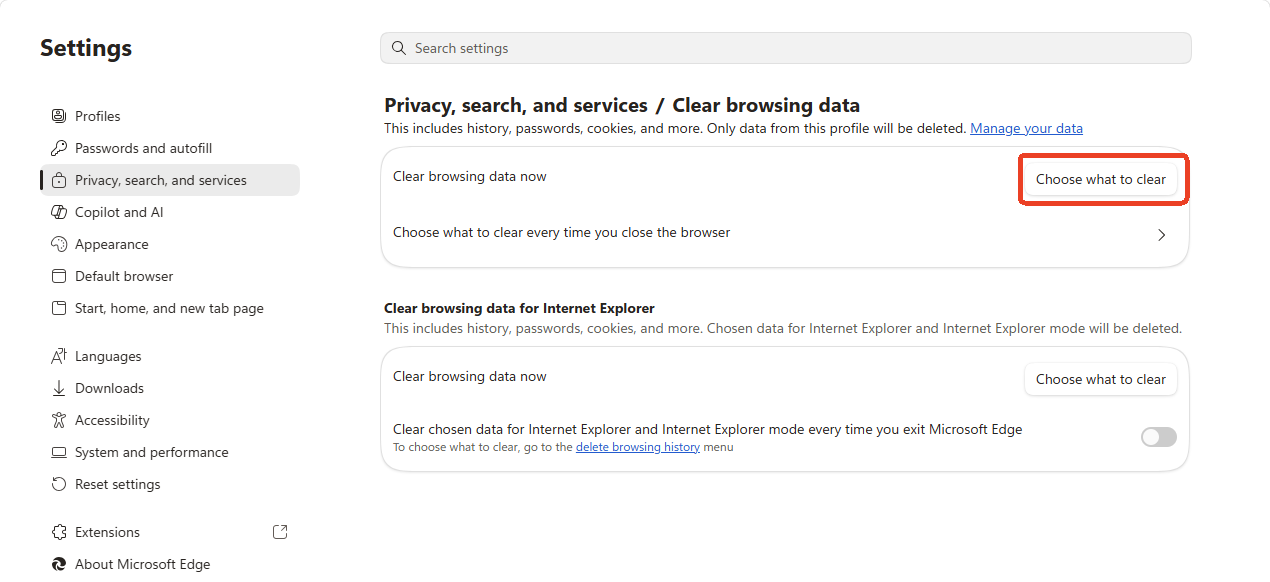This screenshot has width=1270, height=582.
Task: Click the About Microsoft Edge logo icon
Action: coord(58,564)
